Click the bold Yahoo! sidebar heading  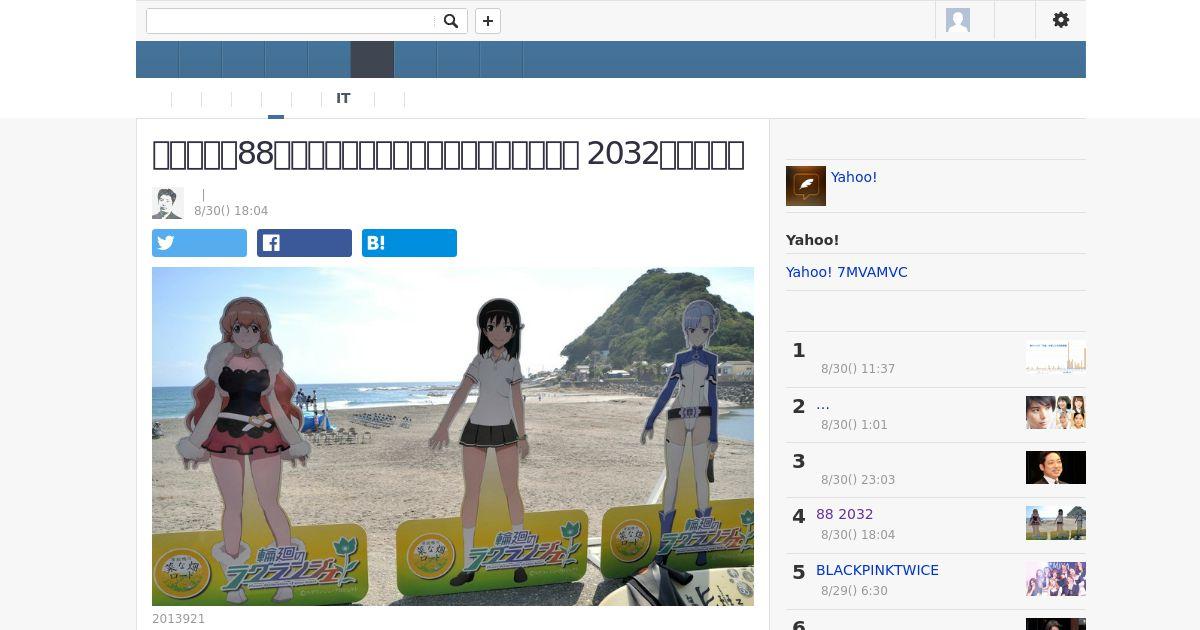click(812, 240)
